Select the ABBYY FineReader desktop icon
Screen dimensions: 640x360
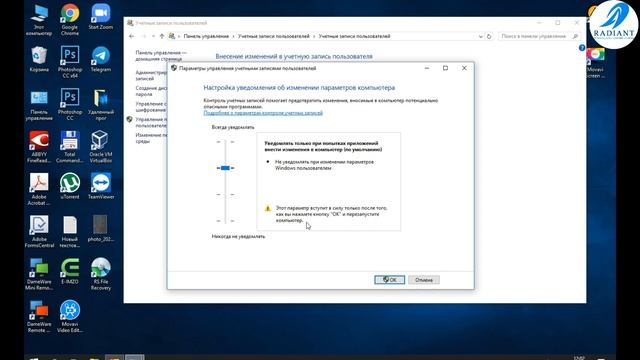pyautogui.click(x=39, y=147)
